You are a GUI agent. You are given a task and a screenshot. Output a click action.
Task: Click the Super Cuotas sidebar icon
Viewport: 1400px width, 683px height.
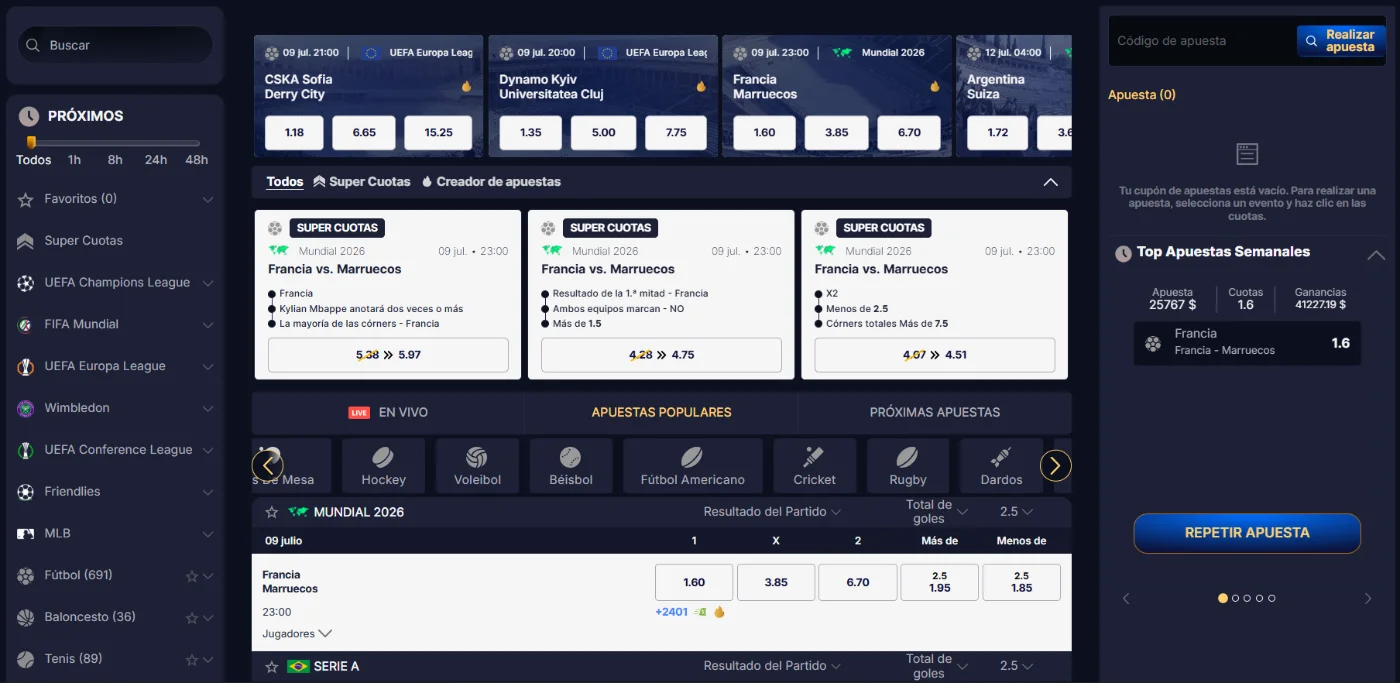coord(25,241)
